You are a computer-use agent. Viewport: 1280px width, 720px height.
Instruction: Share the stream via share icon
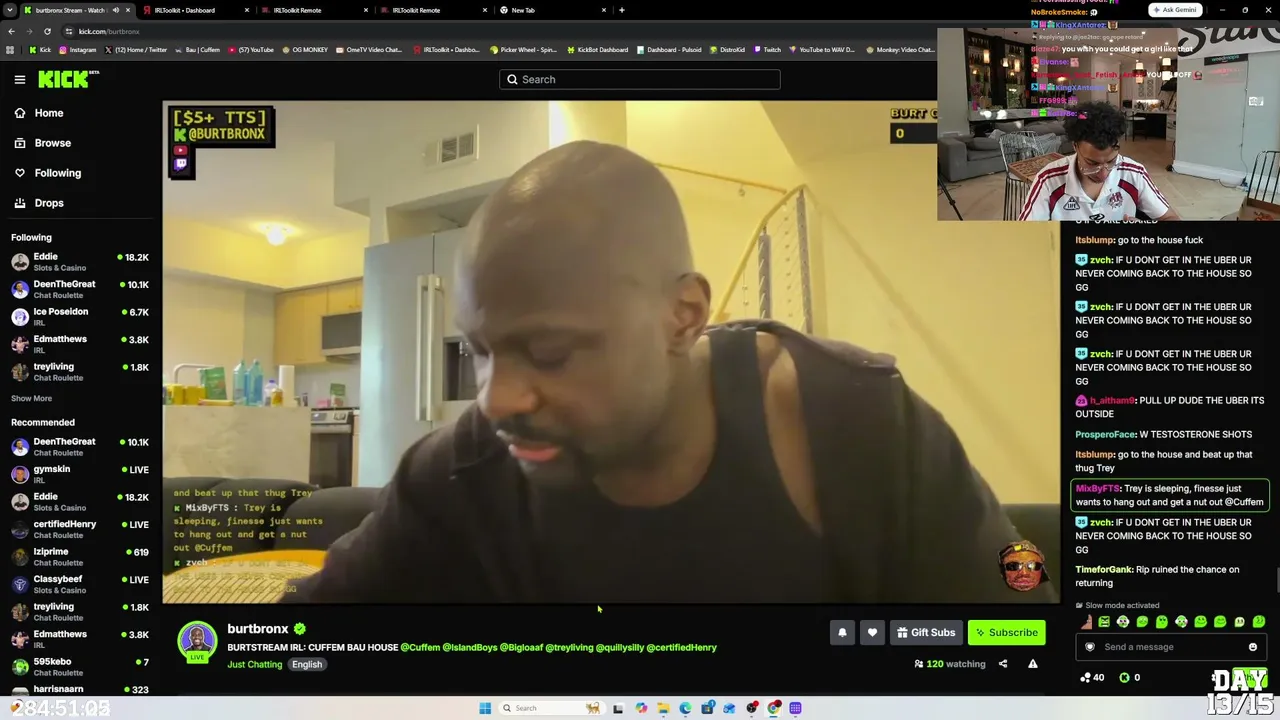click(1003, 664)
